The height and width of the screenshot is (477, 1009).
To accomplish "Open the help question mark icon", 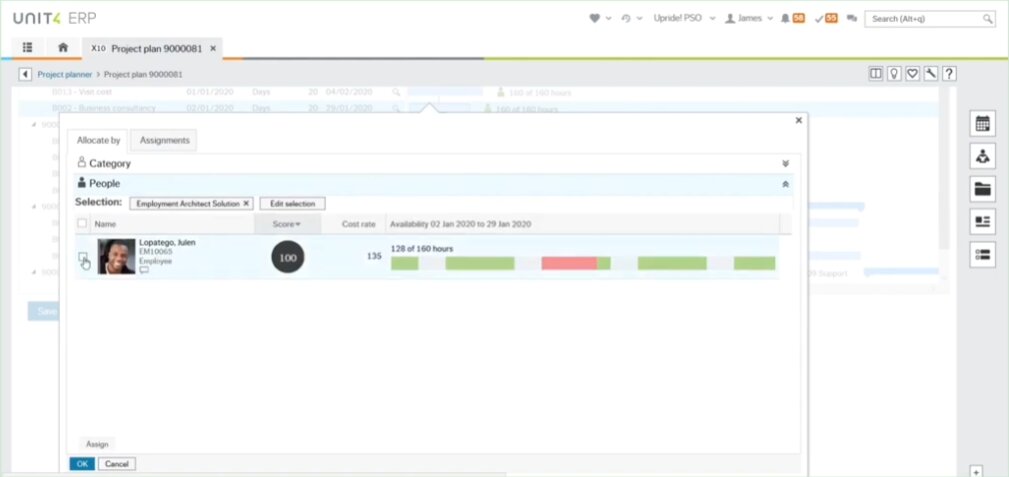I will pyautogui.click(x=949, y=74).
